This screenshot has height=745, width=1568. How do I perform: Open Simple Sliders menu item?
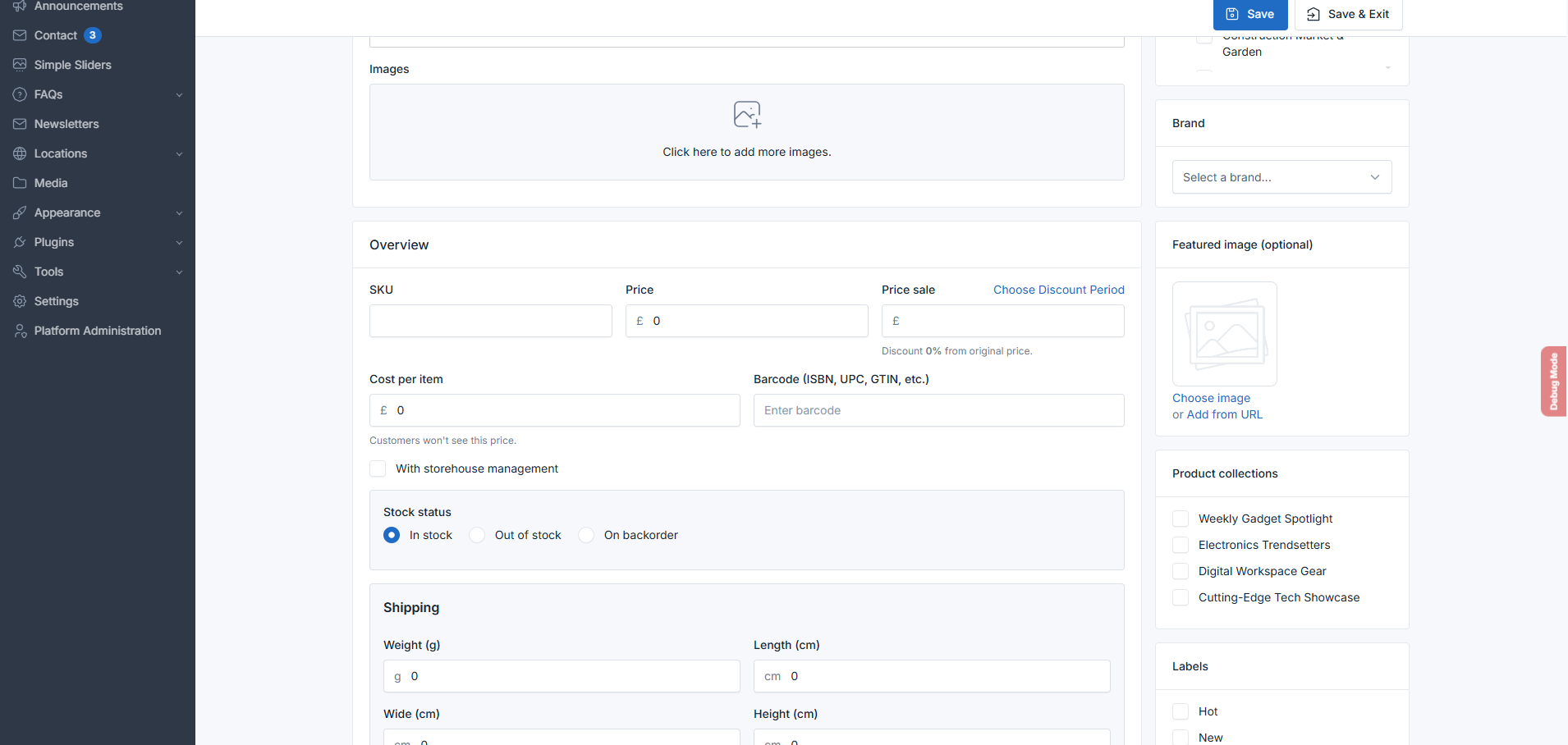pyautogui.click(x=98, y=65)
